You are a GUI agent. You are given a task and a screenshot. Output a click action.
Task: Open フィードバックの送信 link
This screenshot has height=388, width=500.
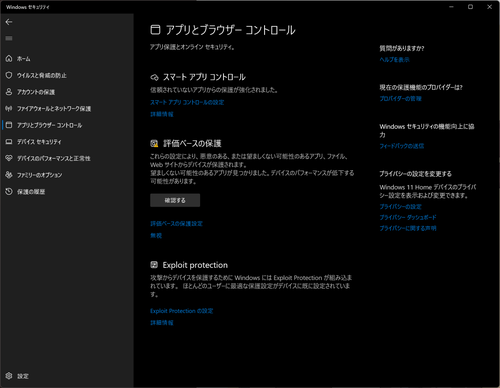pyautogui.click(x=402, y=146)
